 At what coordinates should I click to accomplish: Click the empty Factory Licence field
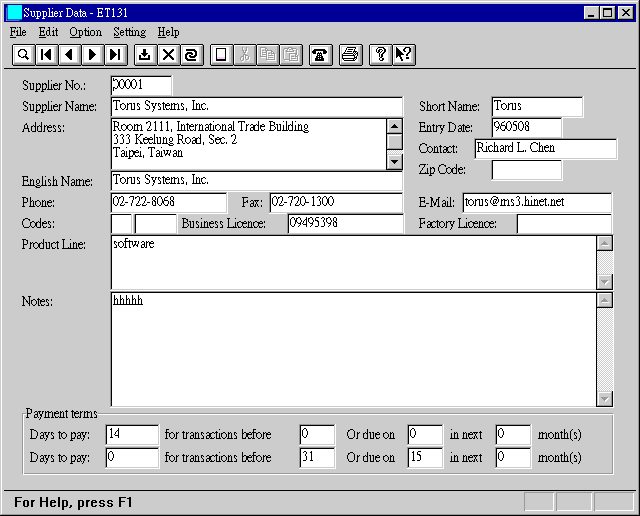click(x=564, y=224)
